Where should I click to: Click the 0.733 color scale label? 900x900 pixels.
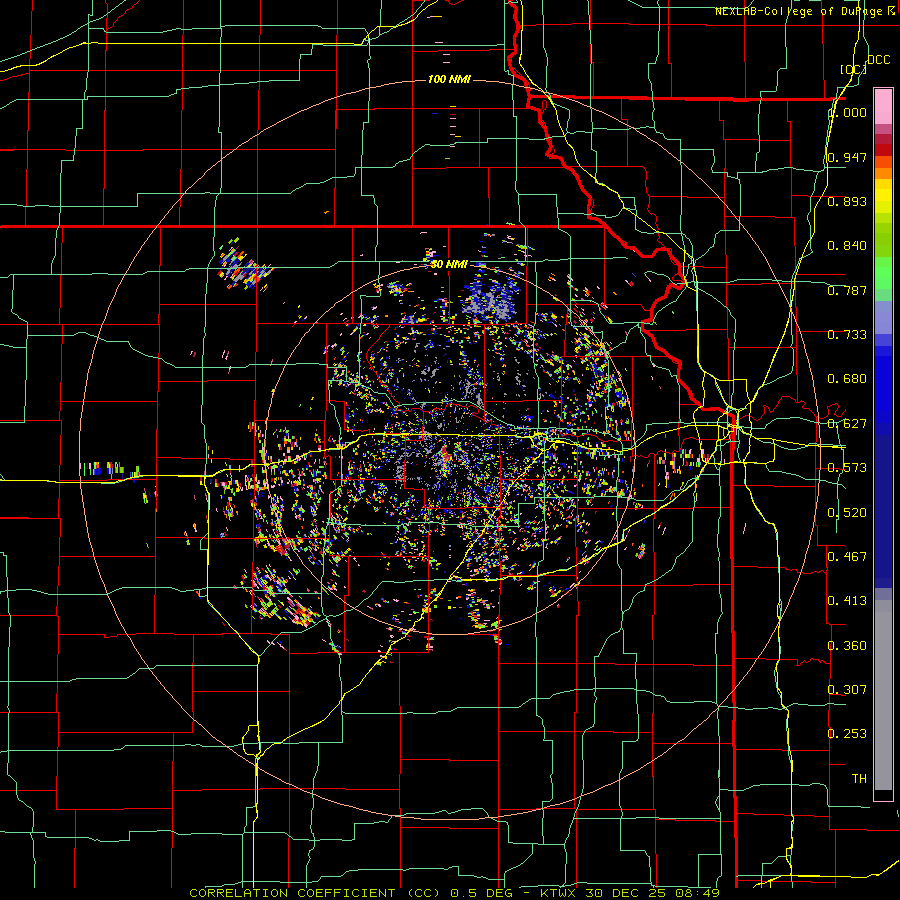click(x=847, y=335)
